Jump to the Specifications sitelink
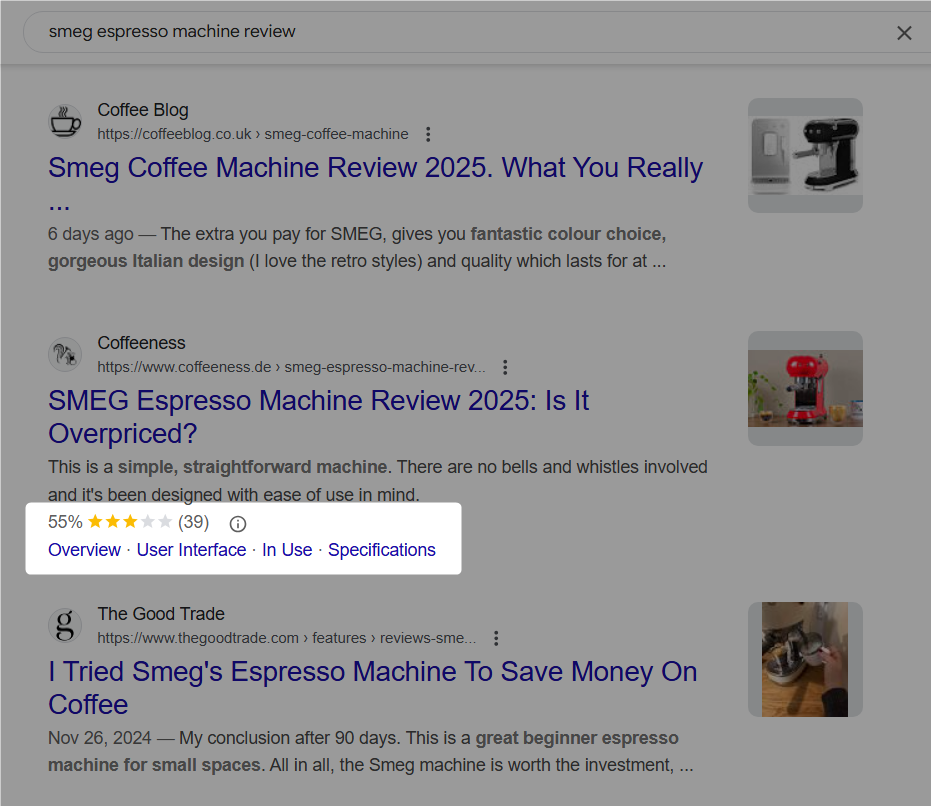The height and width of the screenshot is (806, 931). tap(382, 550)
